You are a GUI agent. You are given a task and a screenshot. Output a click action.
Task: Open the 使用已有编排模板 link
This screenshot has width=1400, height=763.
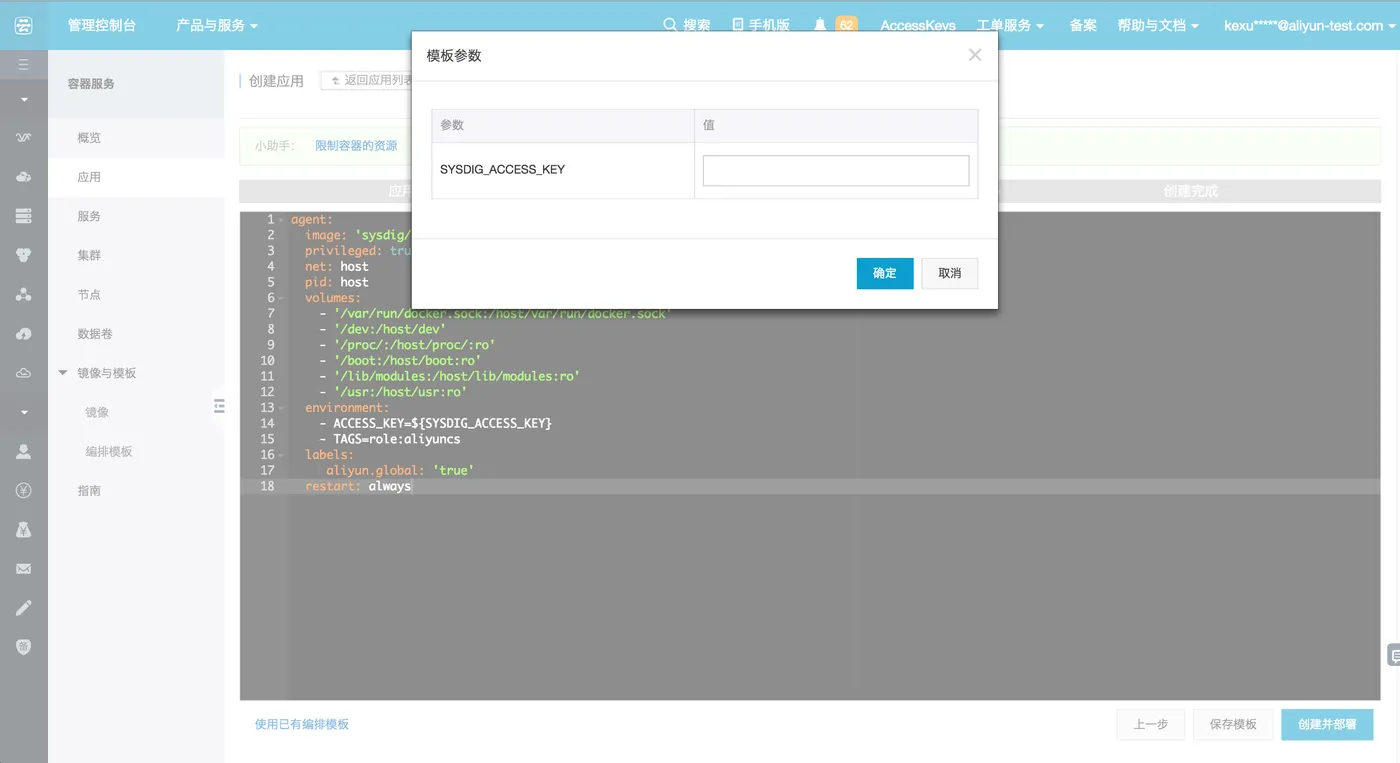point(302,724)
